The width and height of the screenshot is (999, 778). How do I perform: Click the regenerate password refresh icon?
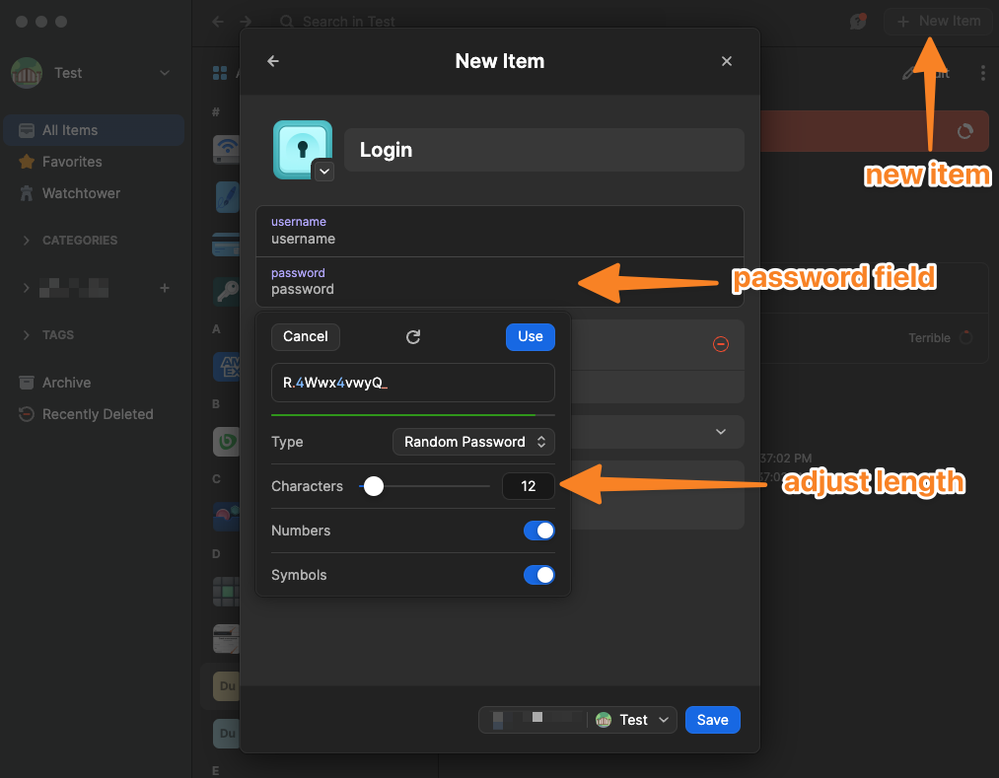413,337
